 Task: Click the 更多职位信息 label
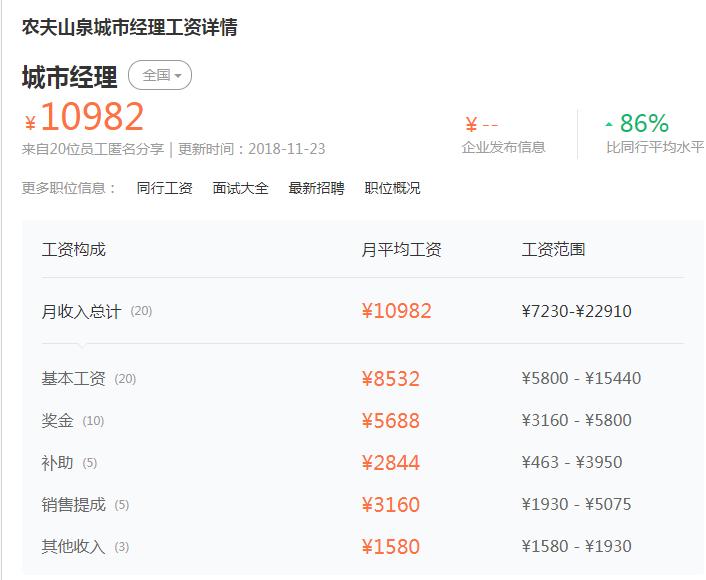coord(68,188)
